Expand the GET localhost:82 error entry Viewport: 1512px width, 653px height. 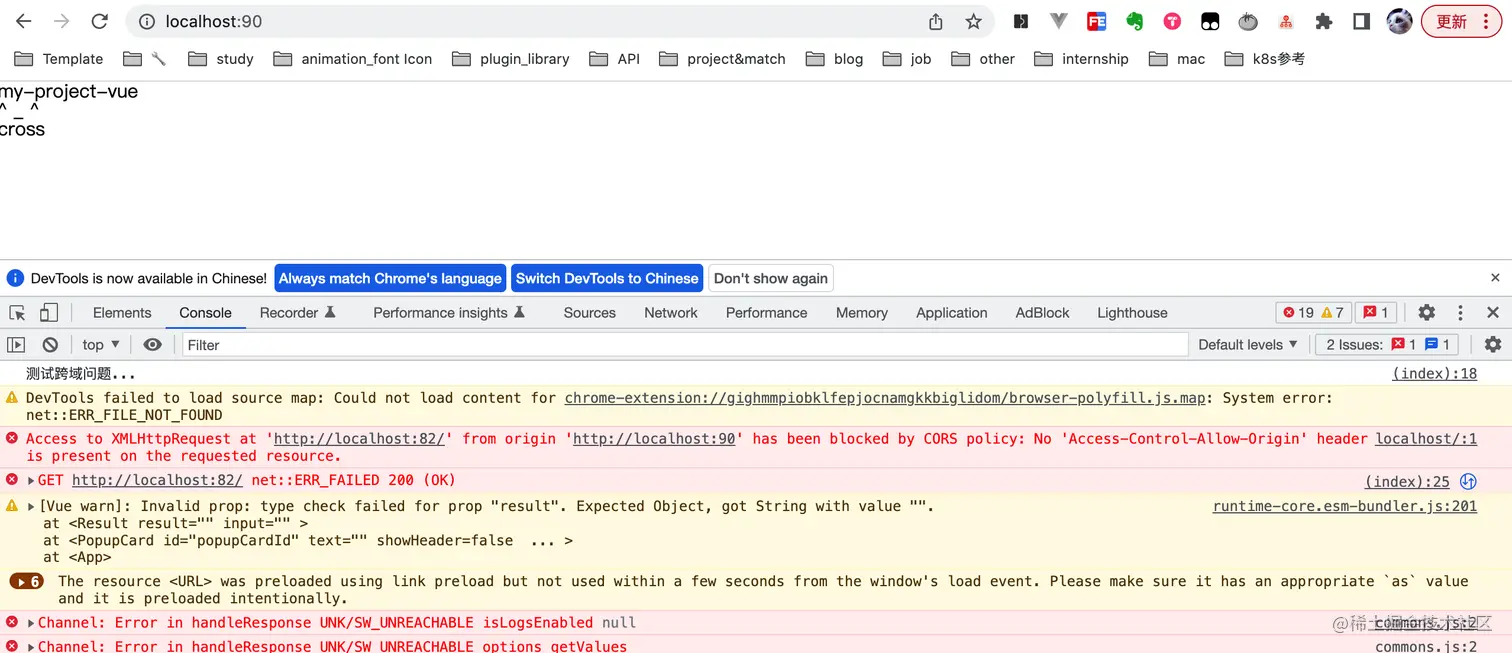click(x=31, y=481)
